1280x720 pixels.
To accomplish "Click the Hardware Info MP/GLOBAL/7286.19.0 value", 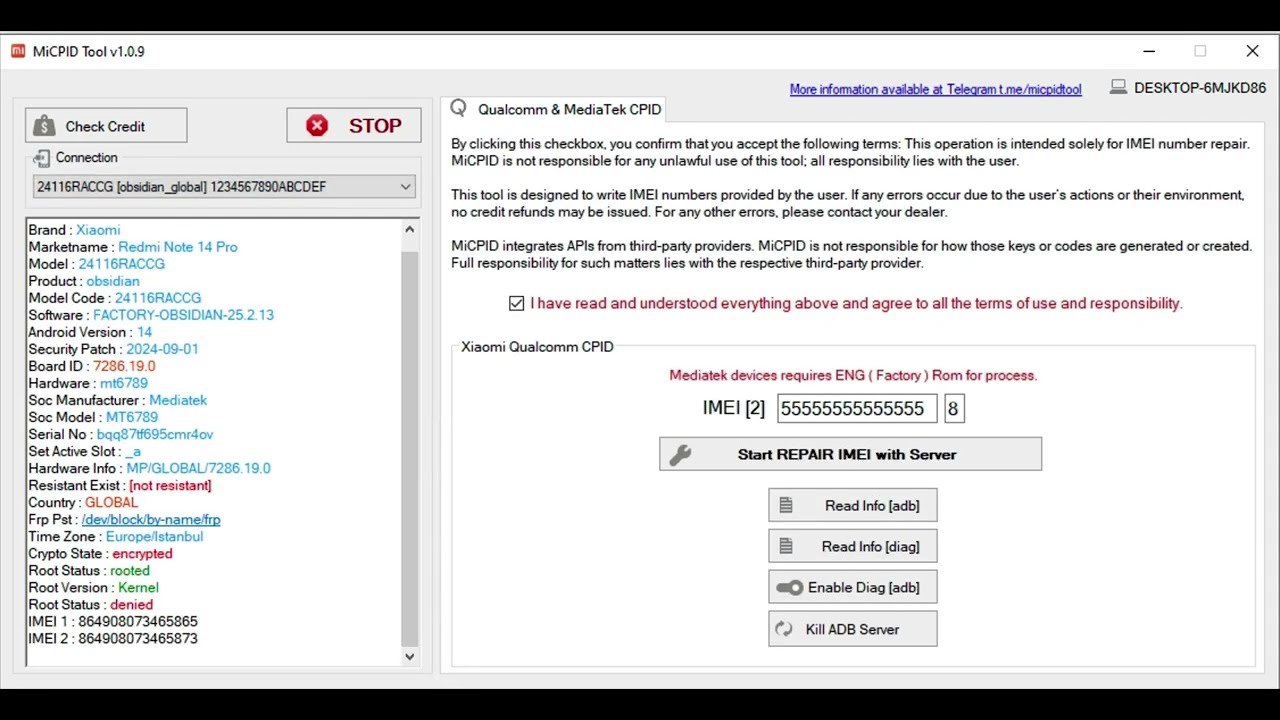I will tap(198, 469).
